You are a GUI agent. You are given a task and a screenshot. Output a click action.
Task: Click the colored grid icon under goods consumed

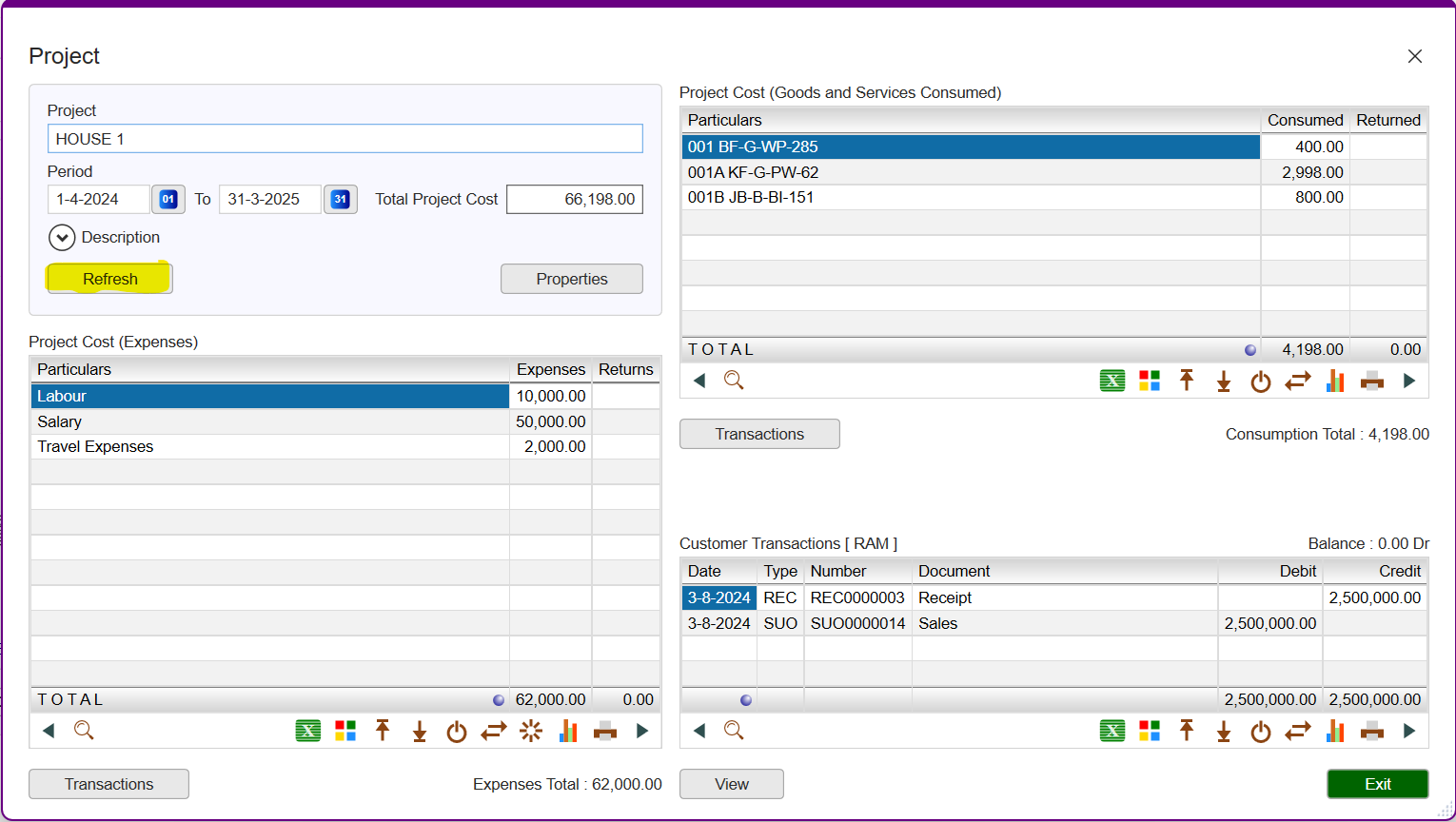point(1150,382)
